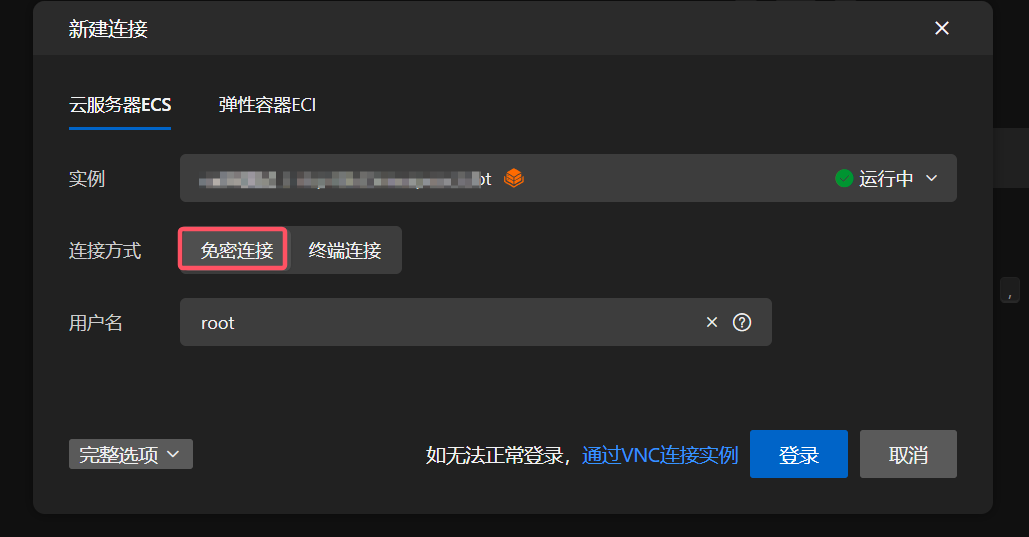
Task: Click the blue 登录 button
Action: 799,454
